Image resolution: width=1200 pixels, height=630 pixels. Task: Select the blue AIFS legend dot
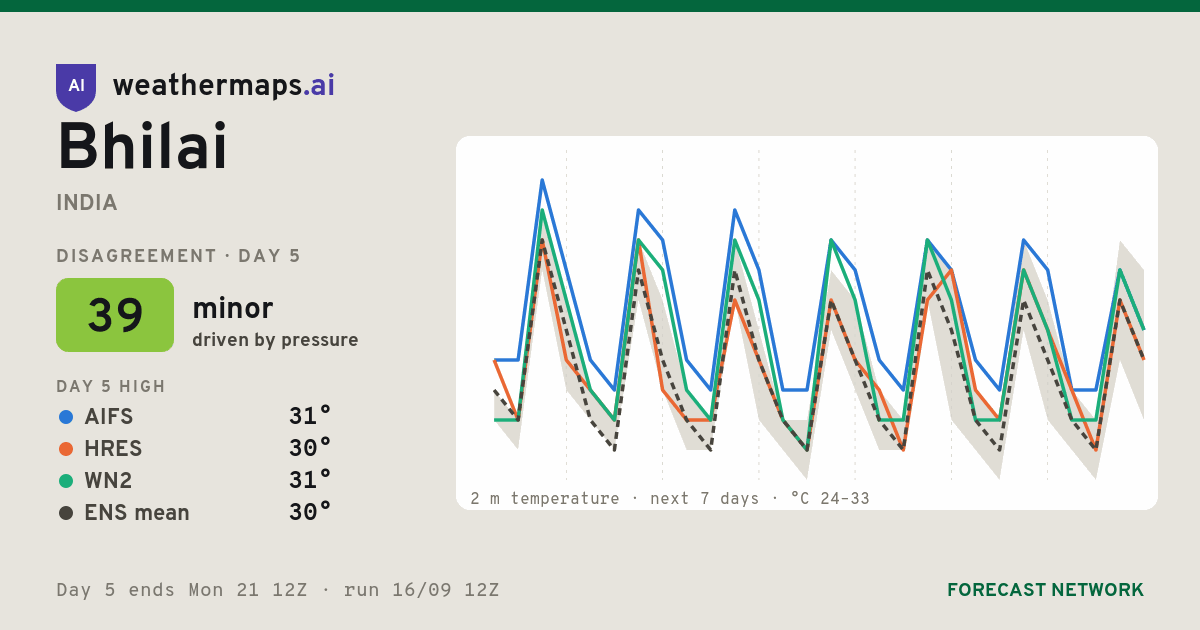(x=66, y=417)
